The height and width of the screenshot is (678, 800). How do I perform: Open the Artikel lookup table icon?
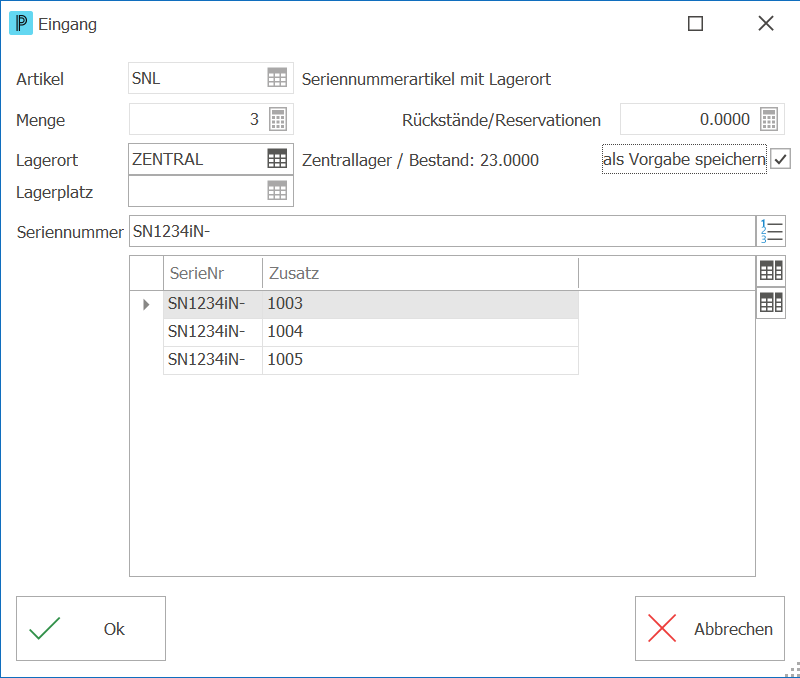tap(277, 78)
